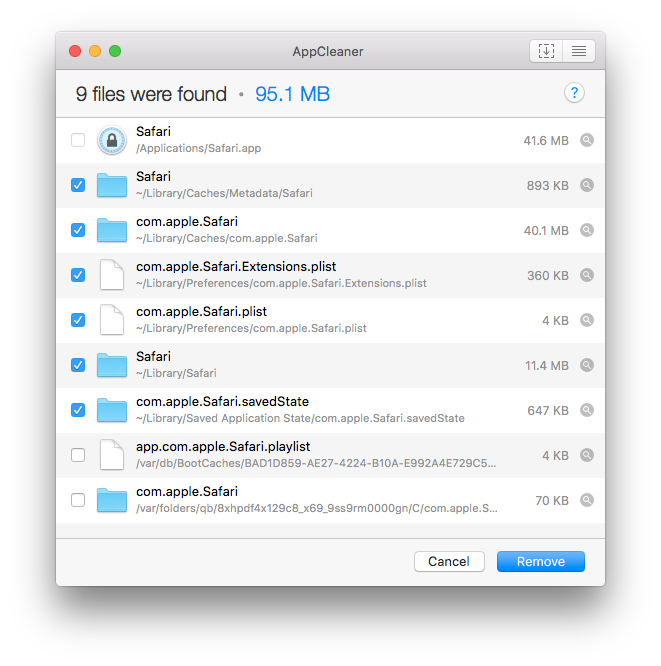The height and width of the screenshot is (666, 661).
Task: Check the app.com.apple.Safari.playlist checkbox
Action: (x=78, y=455)
